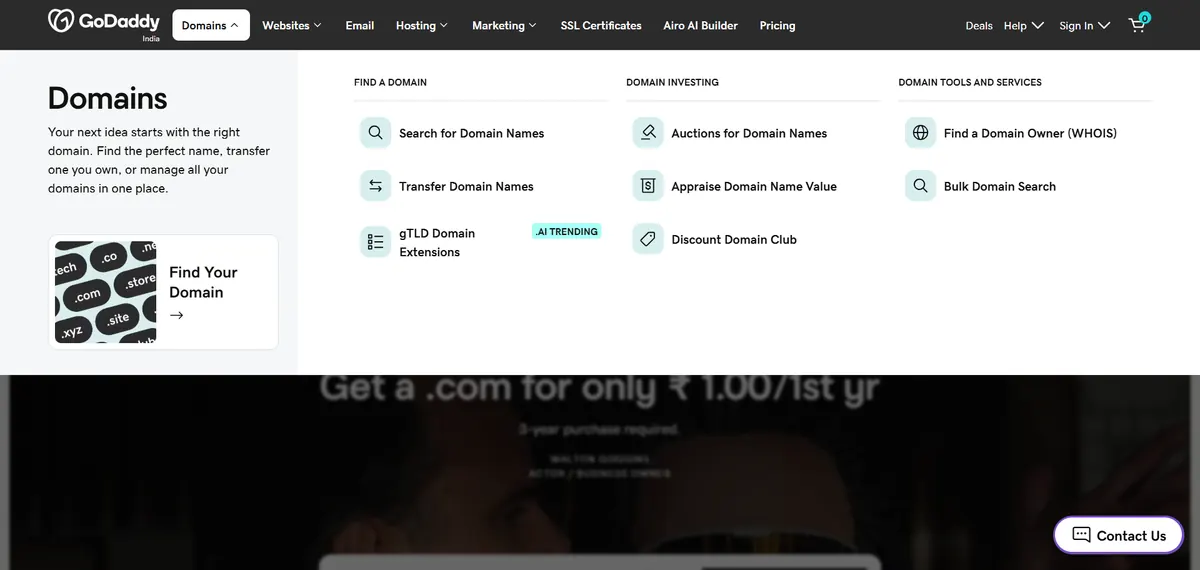Open Bulk Domain Search link

click(1000, 186)
